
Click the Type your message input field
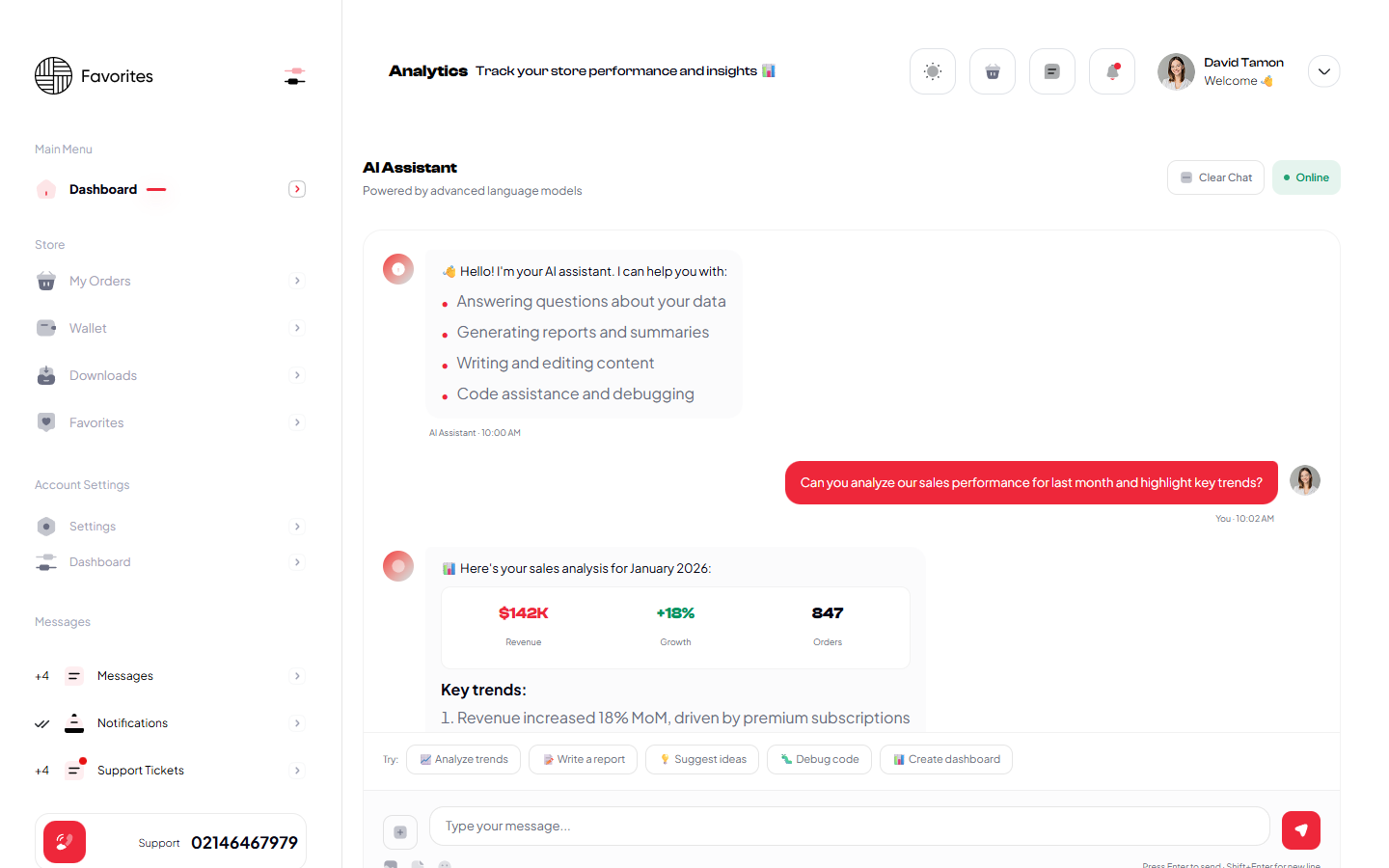849,827
